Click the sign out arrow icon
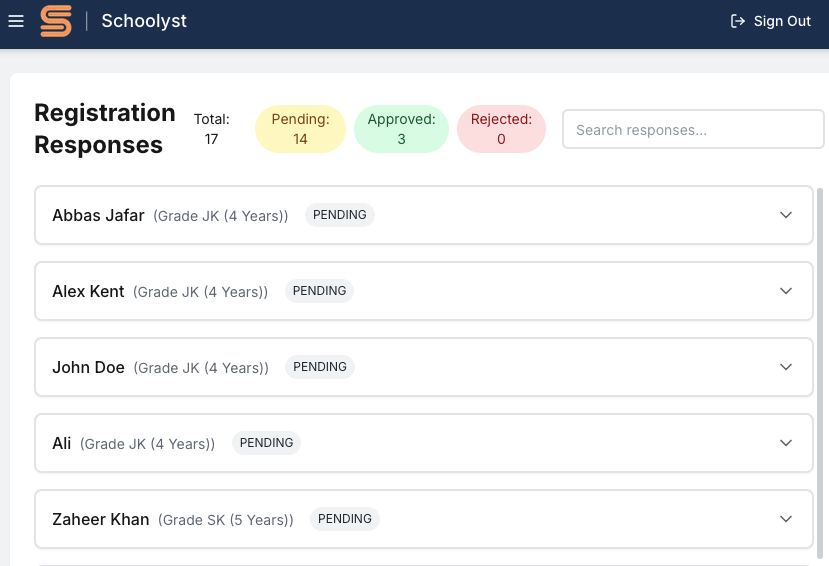This screenshot has width=829, height=566. (x=738, y=21)
